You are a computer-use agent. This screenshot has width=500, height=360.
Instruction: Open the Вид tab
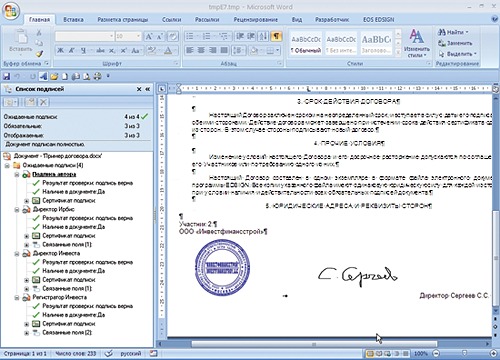(x=297, y=20)
